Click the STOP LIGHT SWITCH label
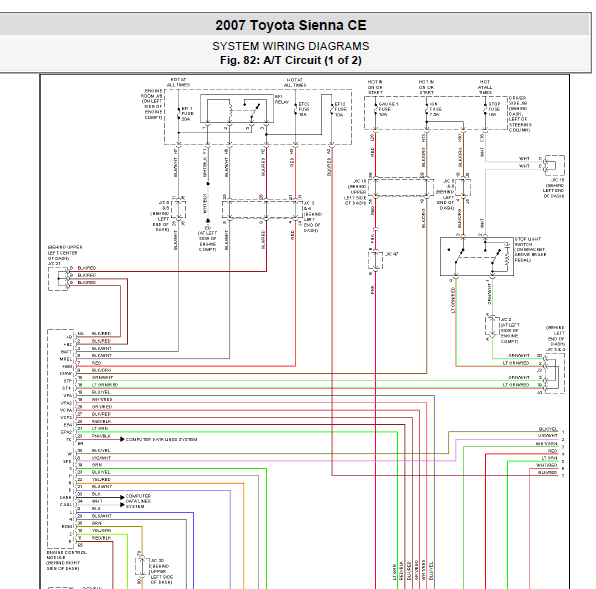Viewport: 596px width, 589px height. pos(531,250)
